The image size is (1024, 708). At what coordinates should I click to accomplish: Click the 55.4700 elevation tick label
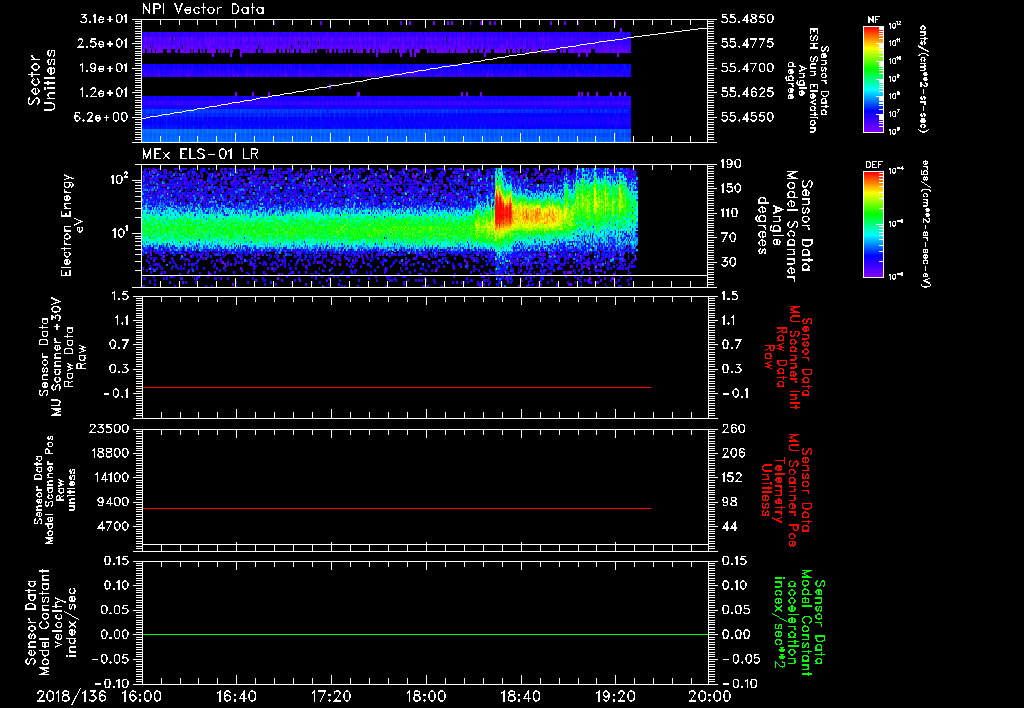coord(748,68)
